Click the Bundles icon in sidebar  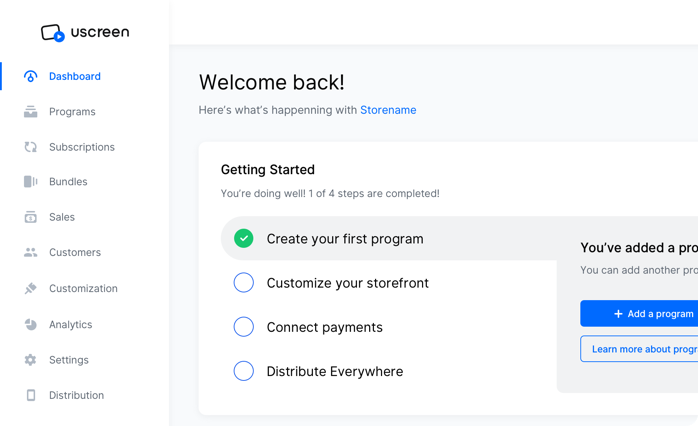click(x=30, y=182)
